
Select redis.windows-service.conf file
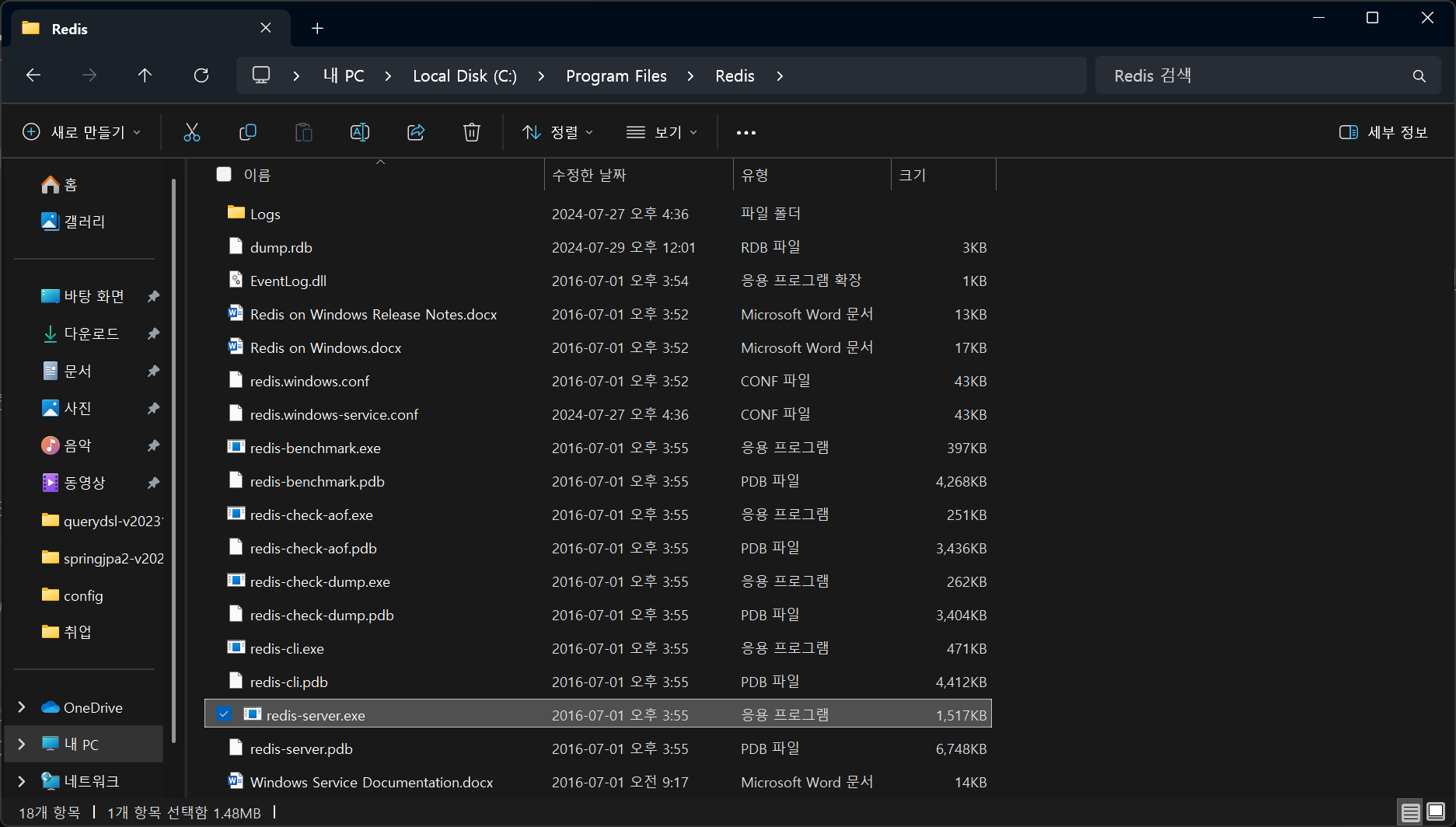(x=598, y=414)
